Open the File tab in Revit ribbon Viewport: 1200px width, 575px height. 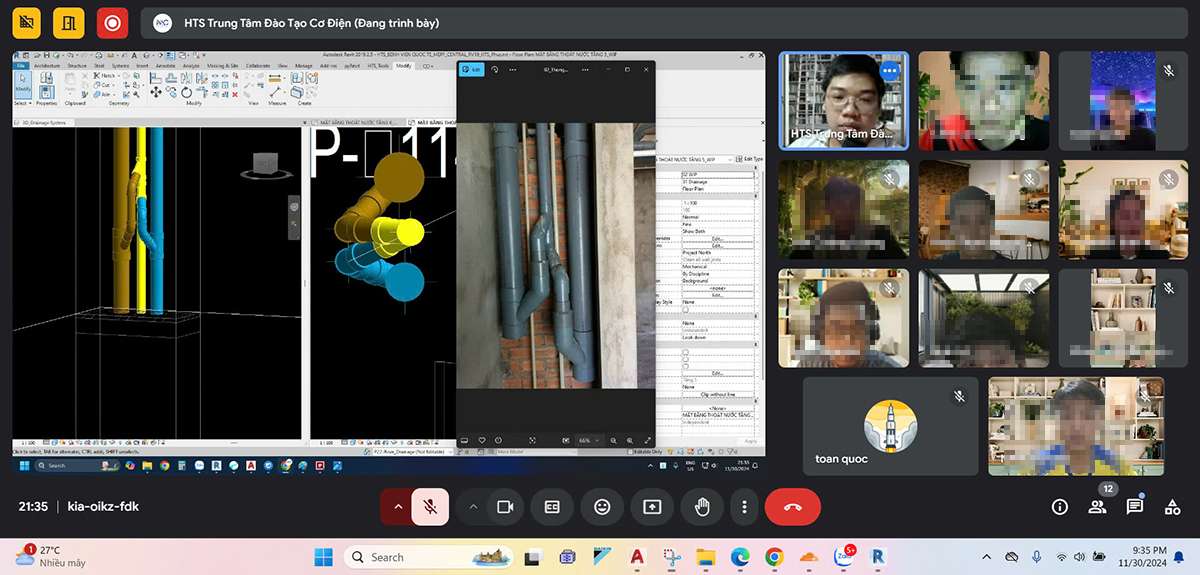click(20, 66)
